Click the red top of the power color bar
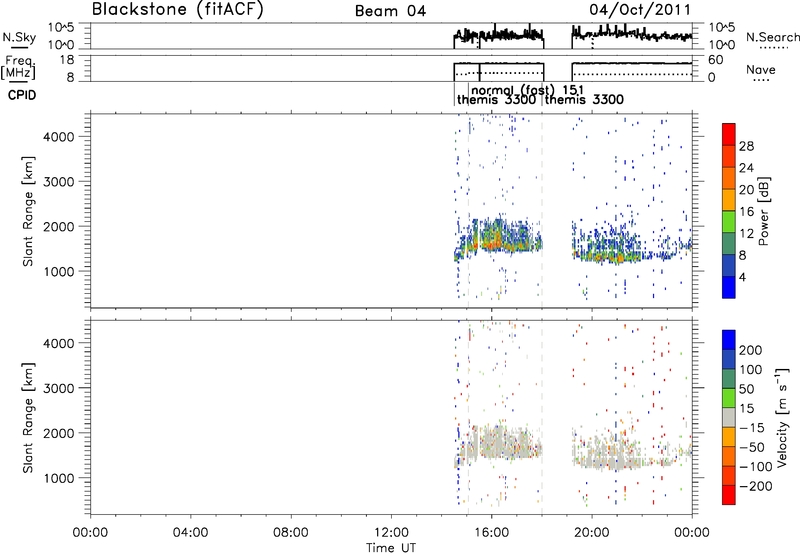The height and width of the screenshot is (554, 800). (729, 134)
